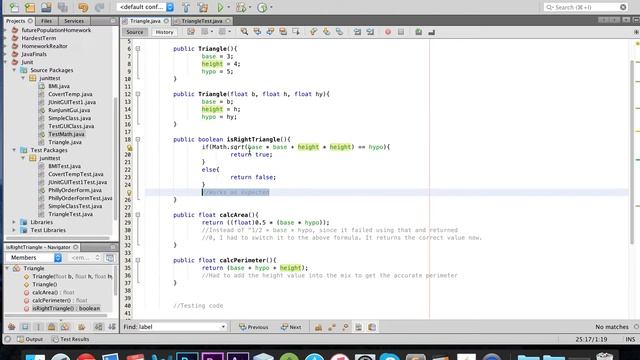Open the Find field history dropdown

(x=223, y=327)
